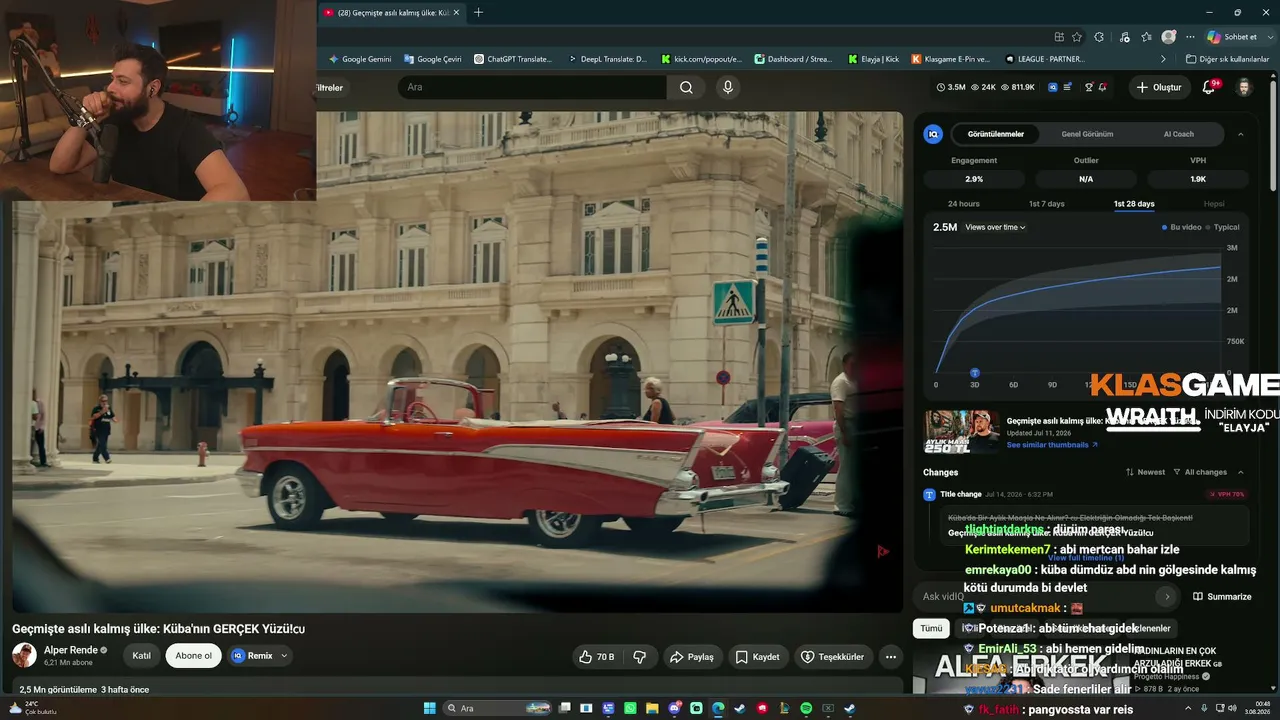Click the Summarize button
Viewport: 1280px width, 720px height.
1222,597
